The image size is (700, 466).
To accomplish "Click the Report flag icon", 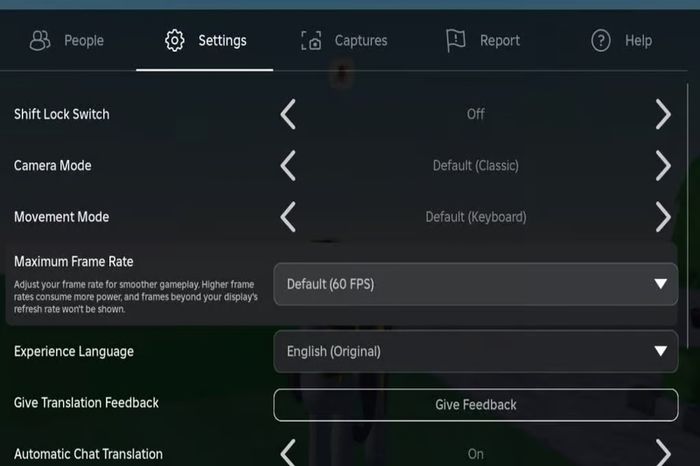I will [x=456, y=41].
